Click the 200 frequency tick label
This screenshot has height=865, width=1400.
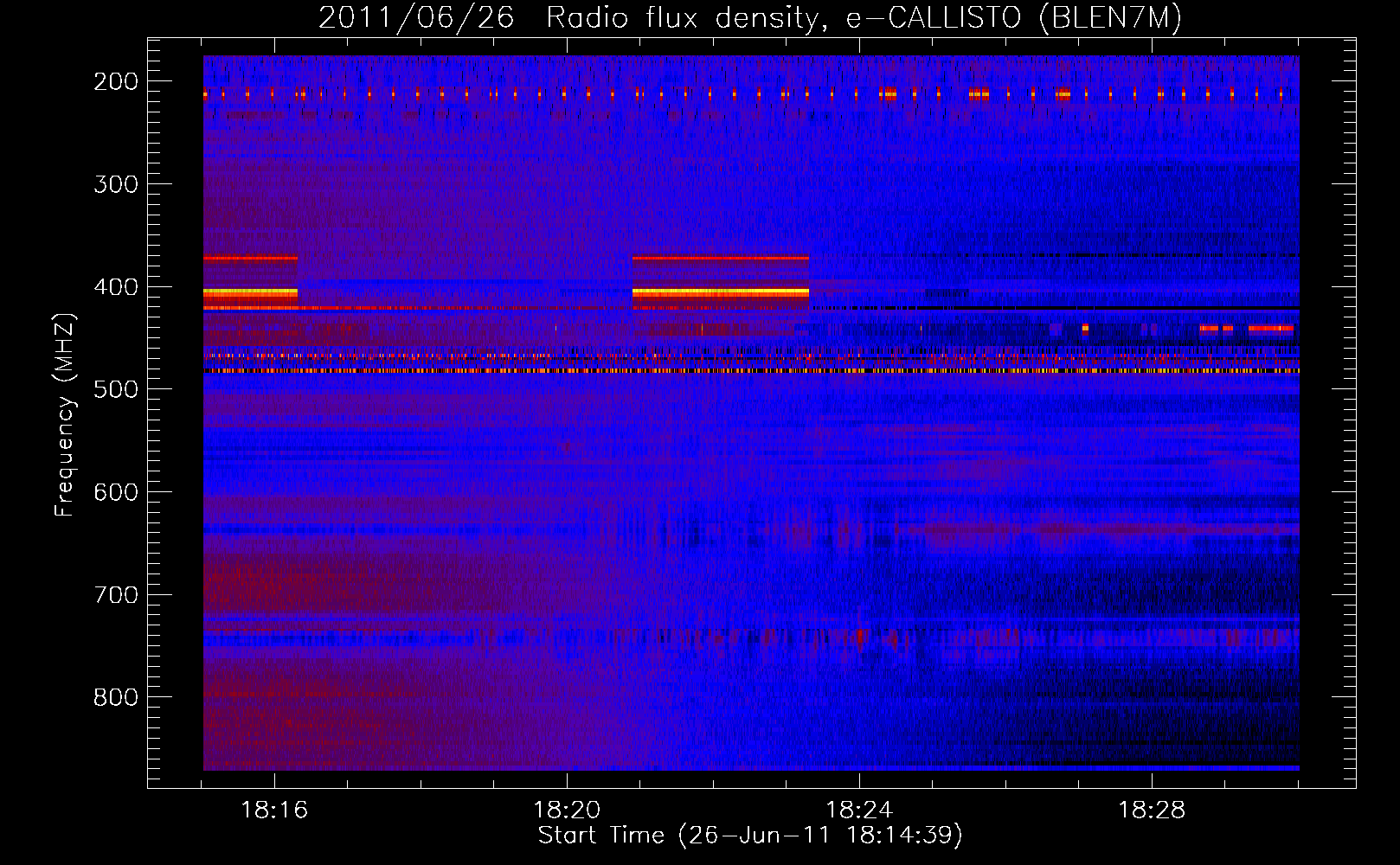(x=116, y=81)
